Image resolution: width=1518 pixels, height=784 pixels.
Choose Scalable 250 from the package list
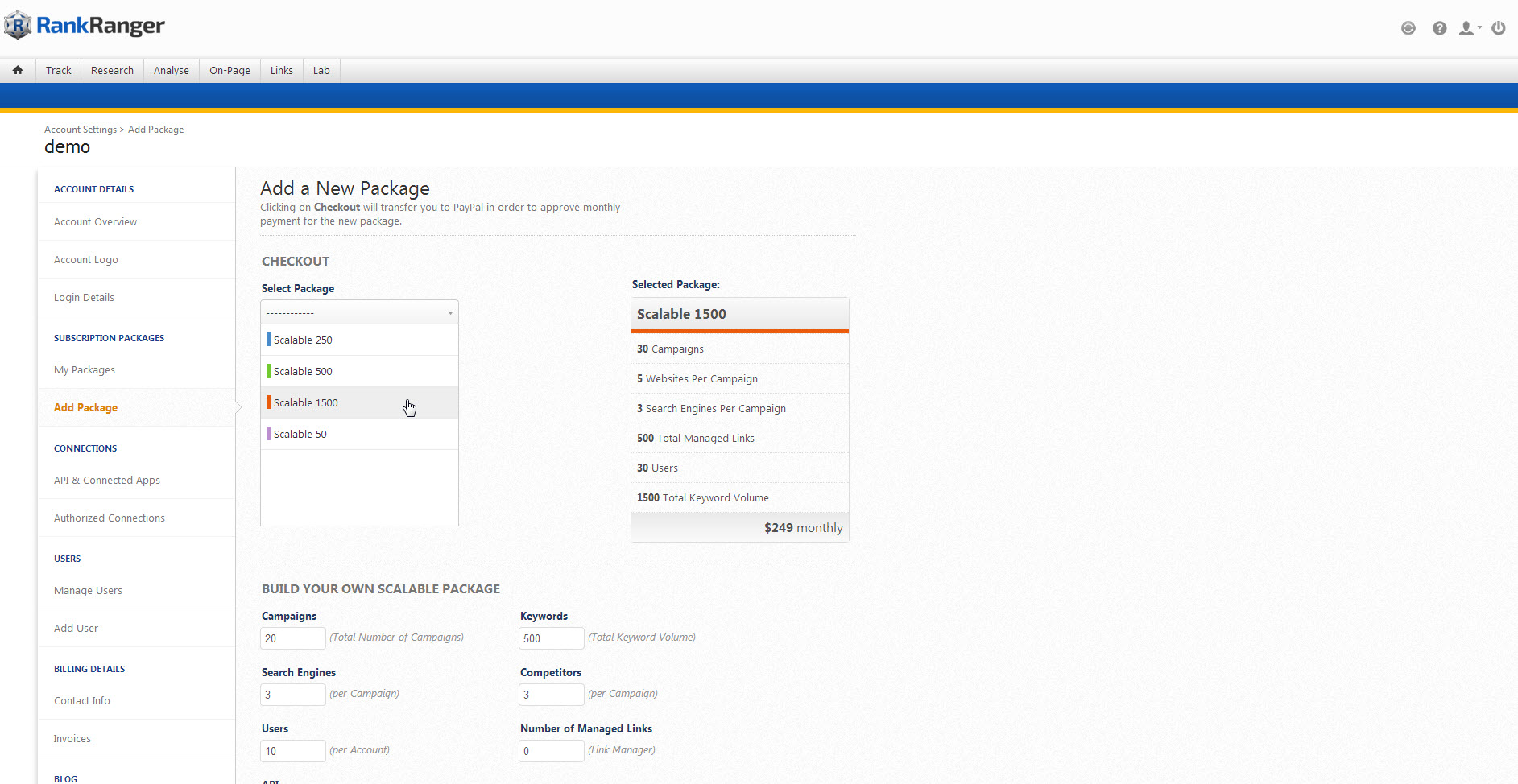click(303, 340)
